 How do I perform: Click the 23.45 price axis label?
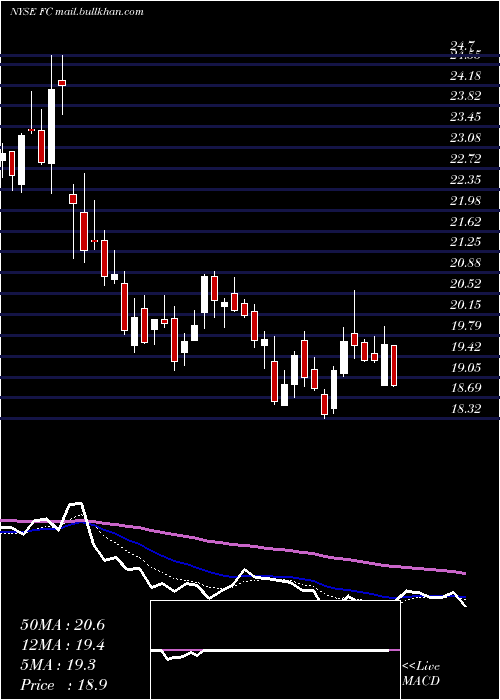pyautogui.click(x=466, y=117)
